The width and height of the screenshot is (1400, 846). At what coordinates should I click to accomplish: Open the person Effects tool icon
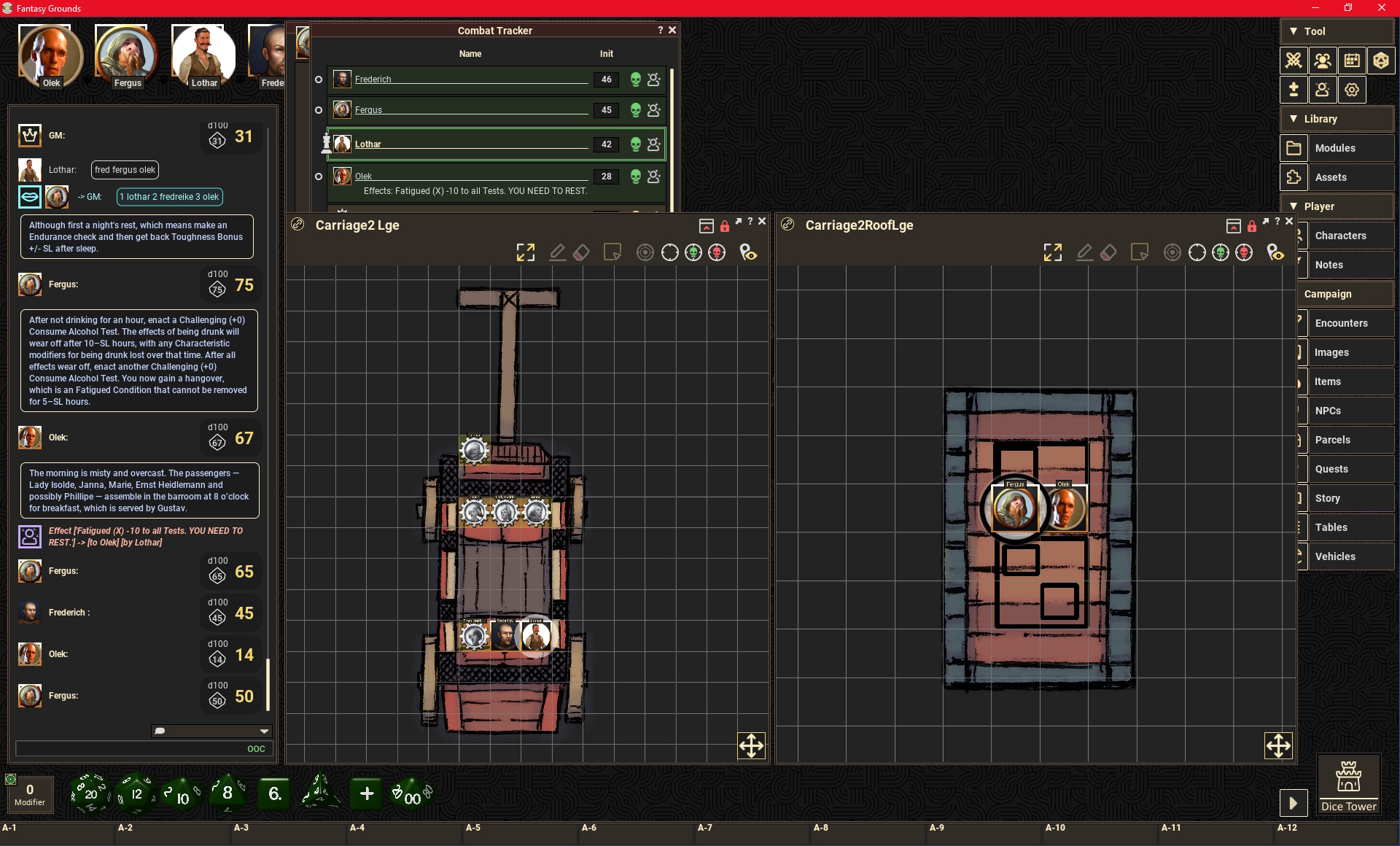1323,90
